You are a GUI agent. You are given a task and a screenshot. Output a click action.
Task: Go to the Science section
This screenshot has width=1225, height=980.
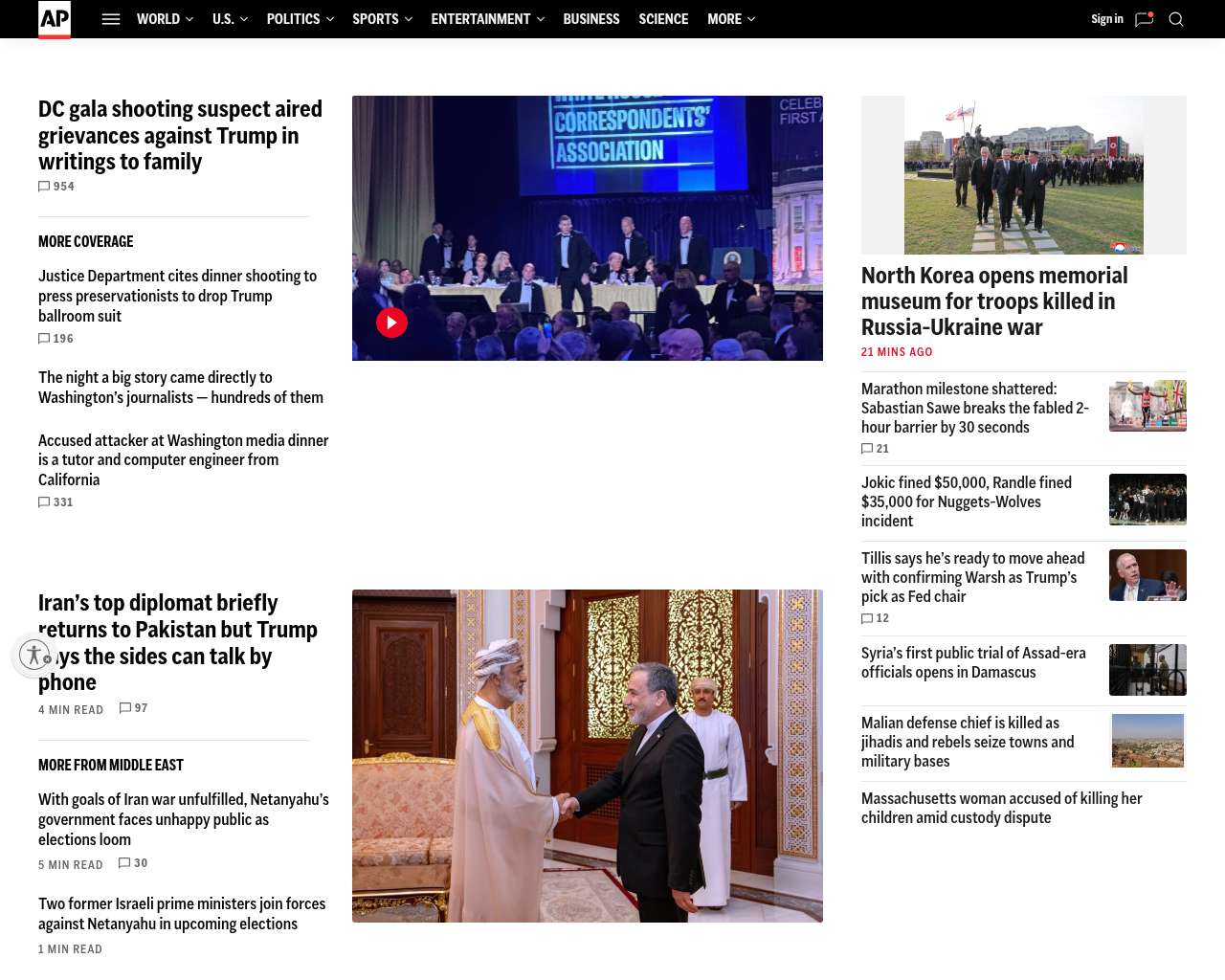tap(663, 19)
